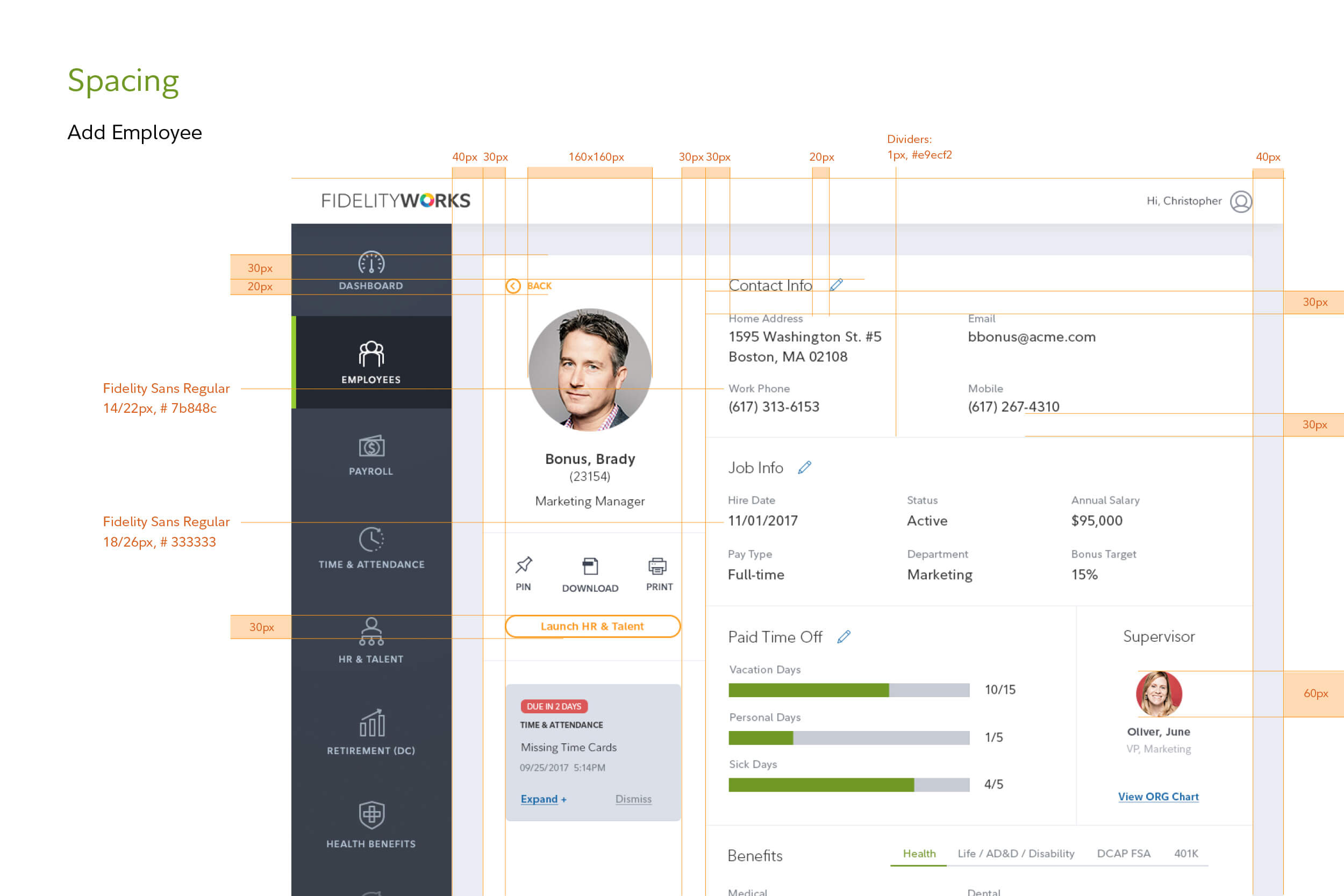Pin the employee profile
Viewport: 1344px width, 896px height.
click(524, 566)
